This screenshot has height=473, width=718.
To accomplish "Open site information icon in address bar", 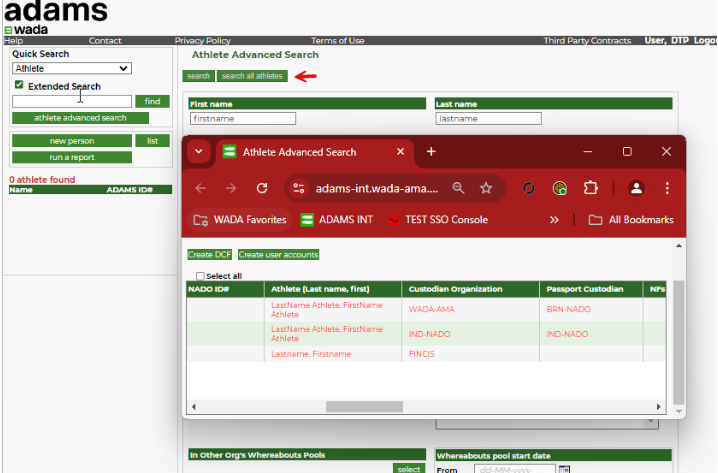I will [x=299, y=188].
